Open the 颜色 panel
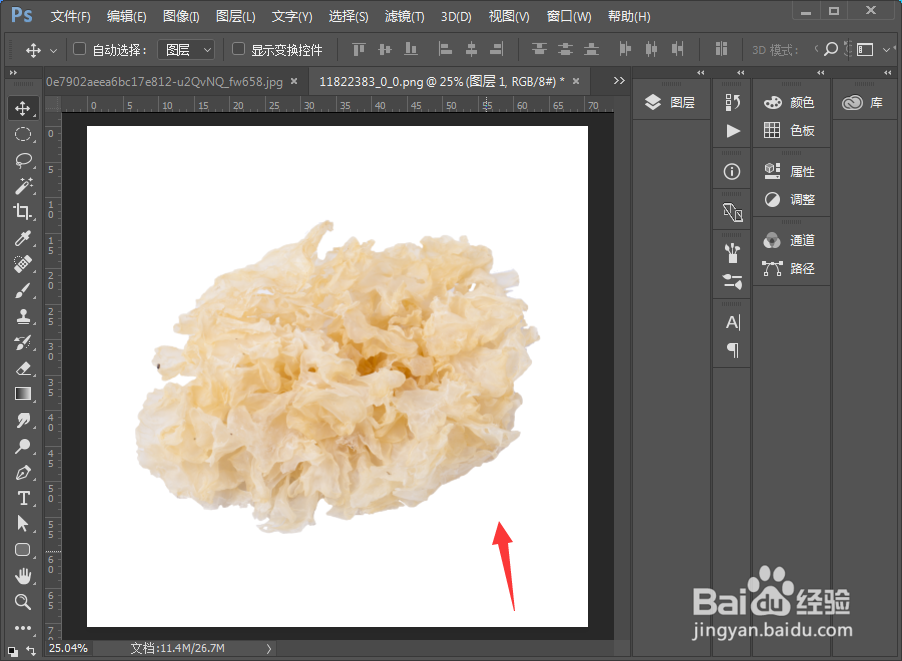Viewport: 902px width, 661px height. coord(790,102)
